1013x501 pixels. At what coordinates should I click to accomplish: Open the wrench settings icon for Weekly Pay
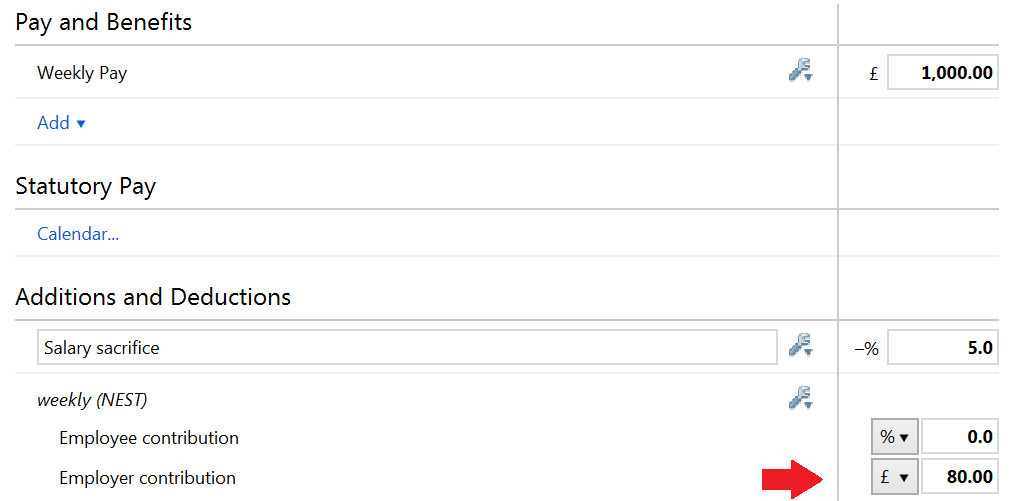tap(801, 70)
